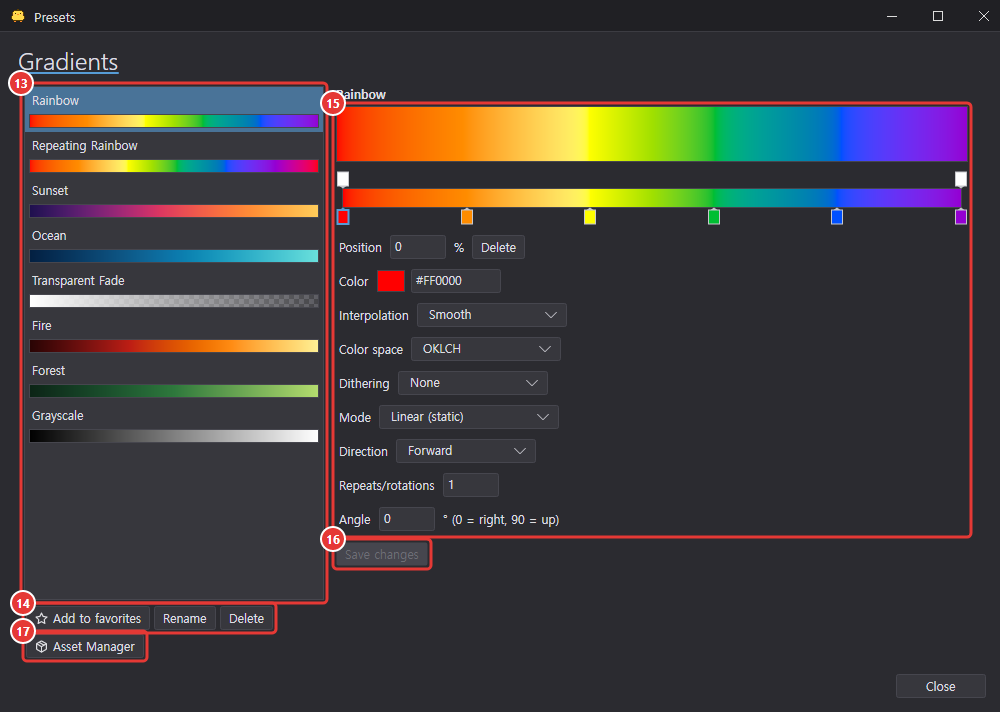Expand the Dithering dropdown set to None

pos(473,383)
